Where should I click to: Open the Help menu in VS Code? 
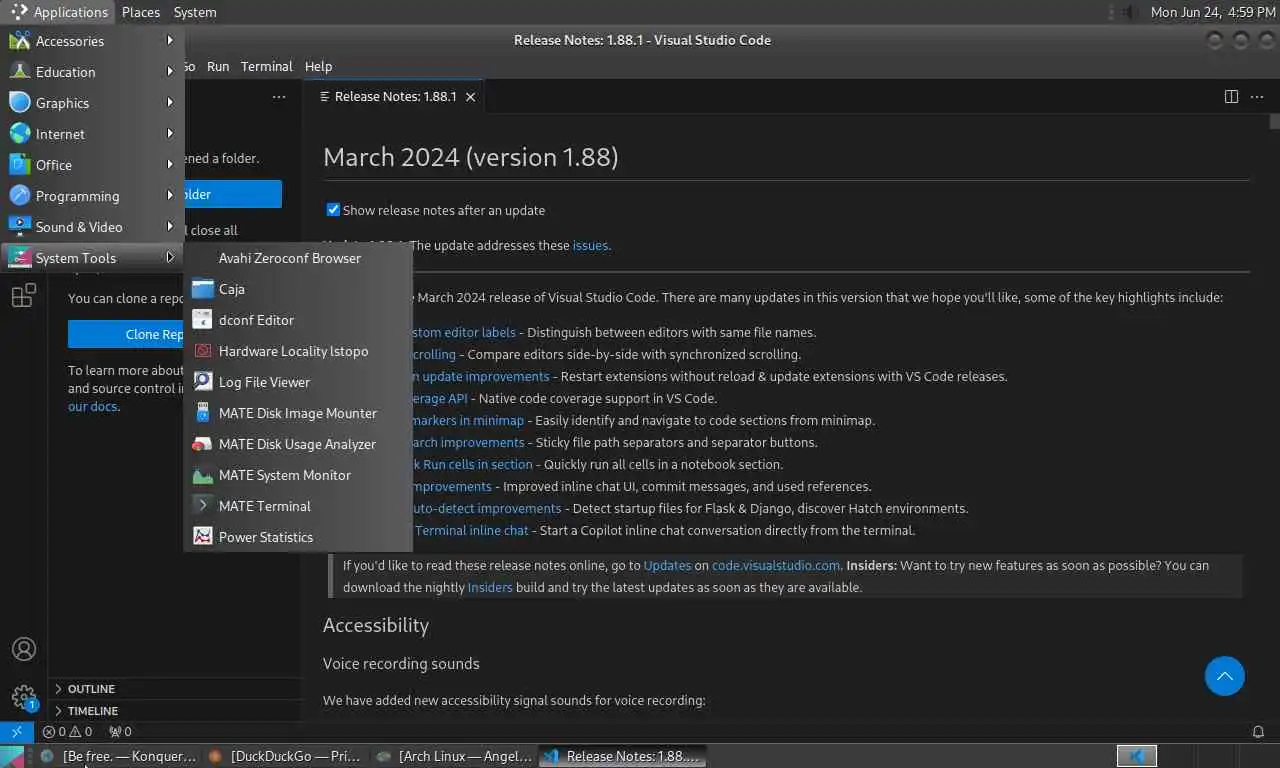pos(318,66)
